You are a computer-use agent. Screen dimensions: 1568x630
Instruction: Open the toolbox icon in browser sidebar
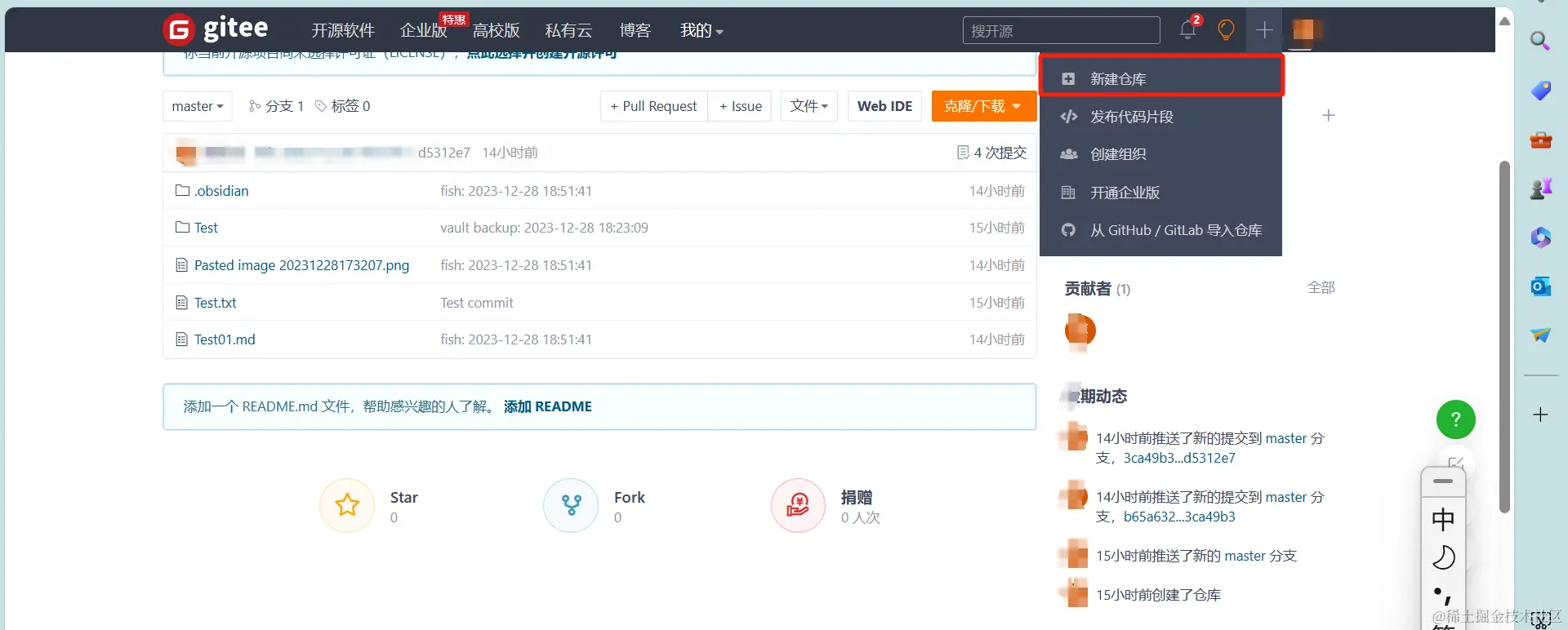(x=1540, y=140)
